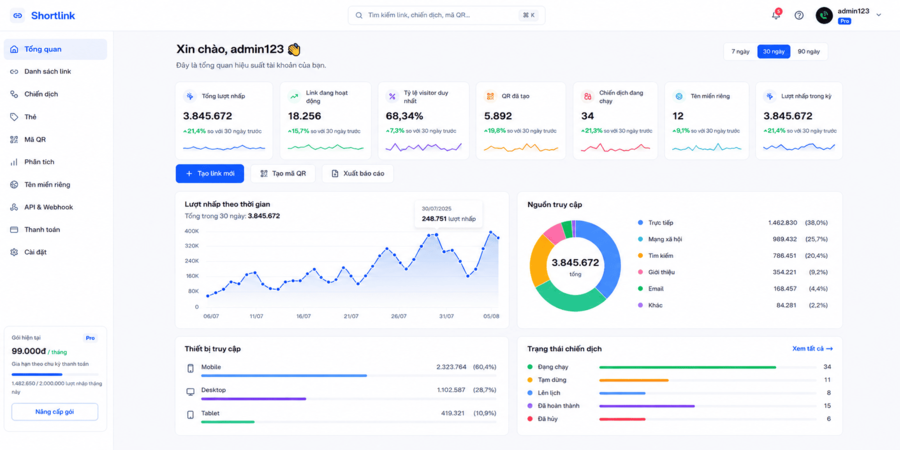This screenshot has width=900, height=450.
Task: Open Mã QR in the sidebar
Action: pyautogui.click(x=55, y=139)
